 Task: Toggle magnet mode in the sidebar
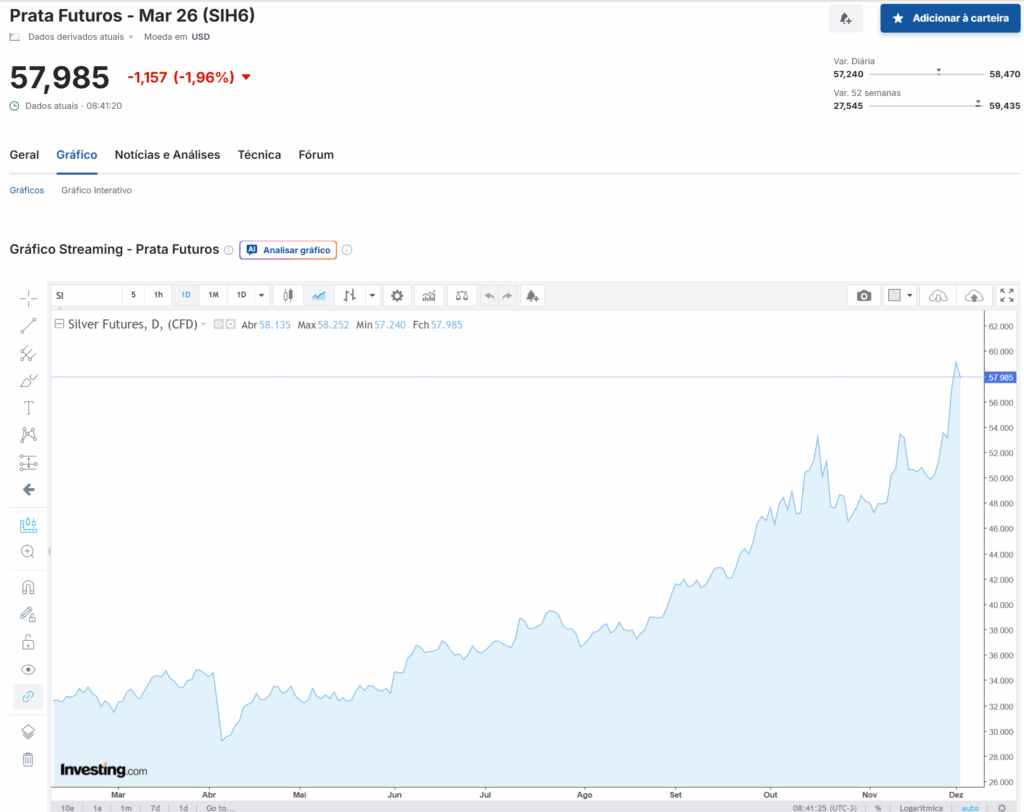28,588
